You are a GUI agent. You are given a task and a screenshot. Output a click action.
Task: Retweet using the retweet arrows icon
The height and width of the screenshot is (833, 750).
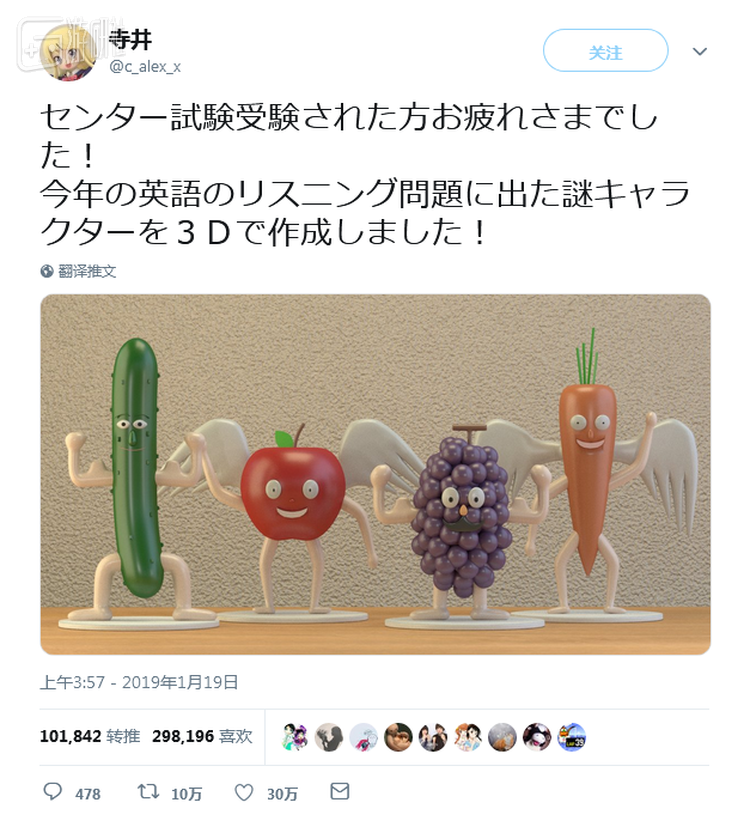[x=148, y=793]
